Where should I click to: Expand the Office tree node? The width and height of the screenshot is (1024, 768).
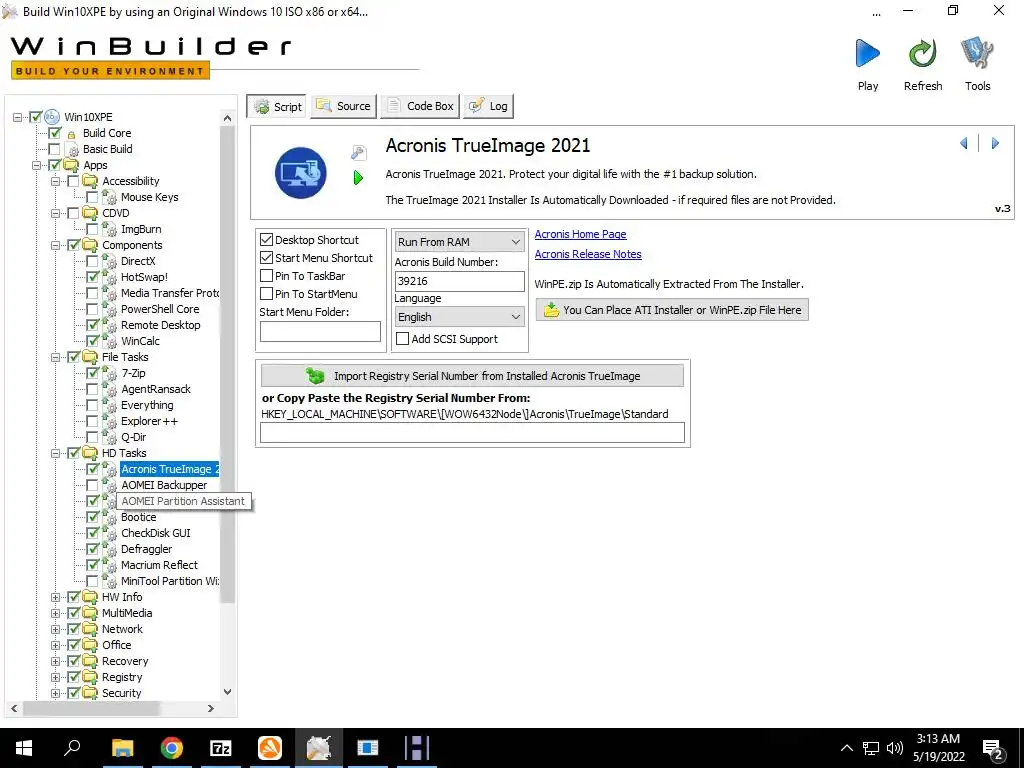tap(56, 645)
